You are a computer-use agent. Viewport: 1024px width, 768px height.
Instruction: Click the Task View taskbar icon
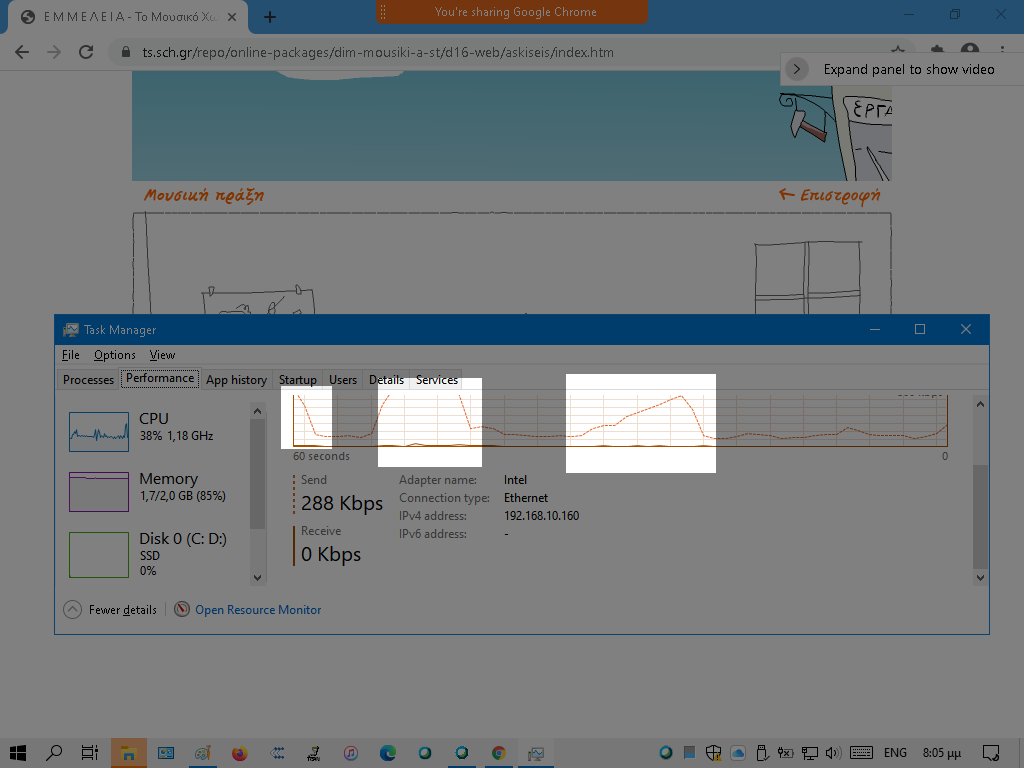pyautogui.click(x=90, y=753)
